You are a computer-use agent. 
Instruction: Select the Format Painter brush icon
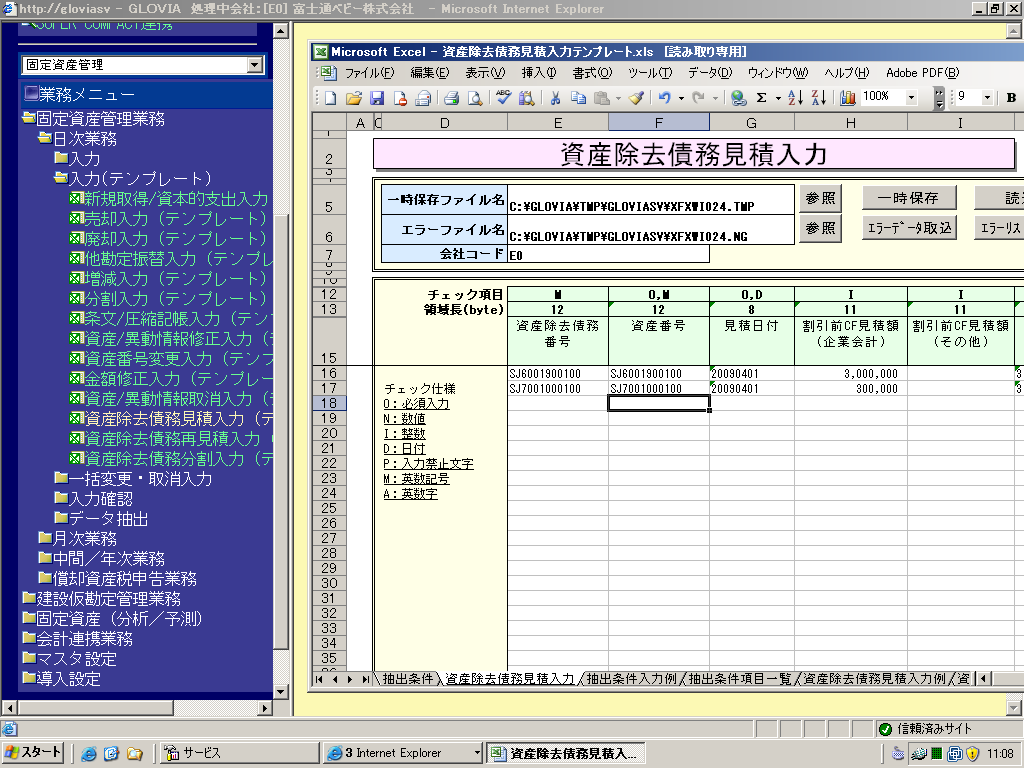click(637, 98)
